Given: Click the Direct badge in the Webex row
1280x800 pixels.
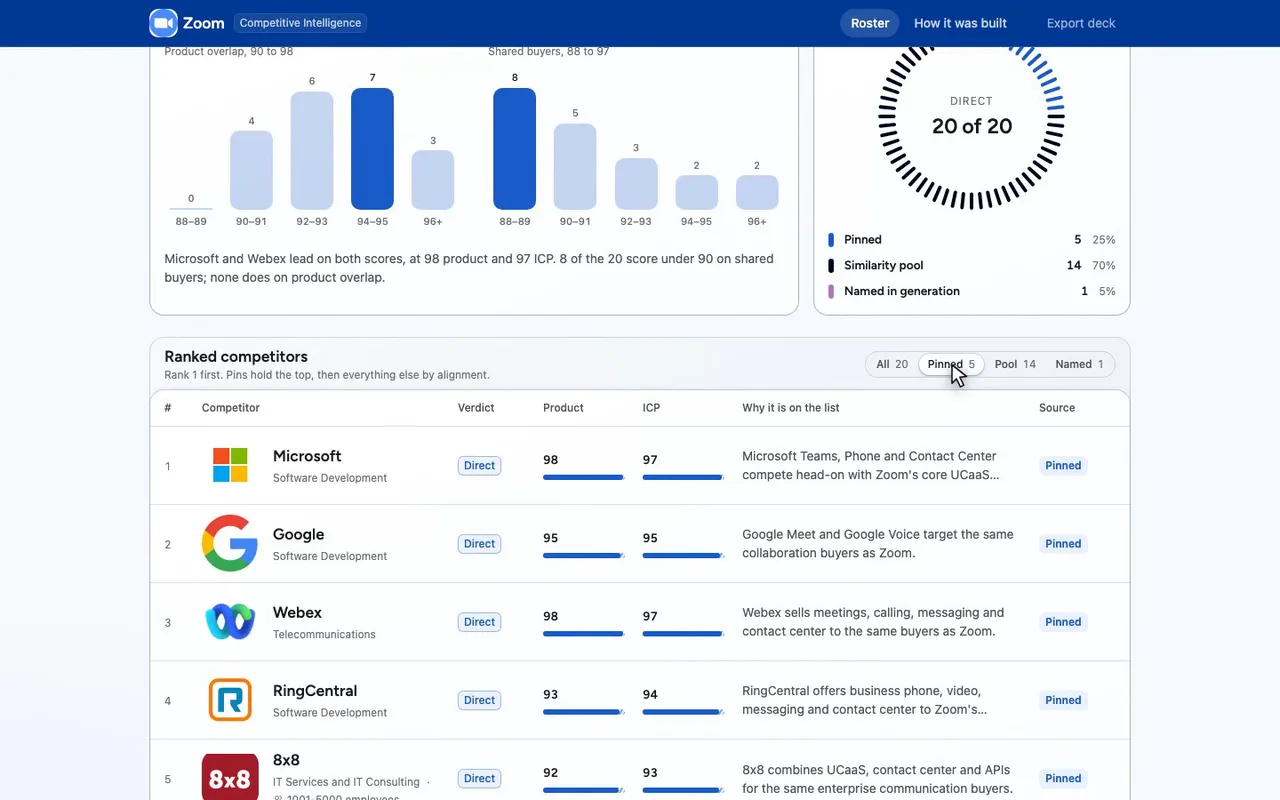Looking at the screenshot, I should point(479,622).
